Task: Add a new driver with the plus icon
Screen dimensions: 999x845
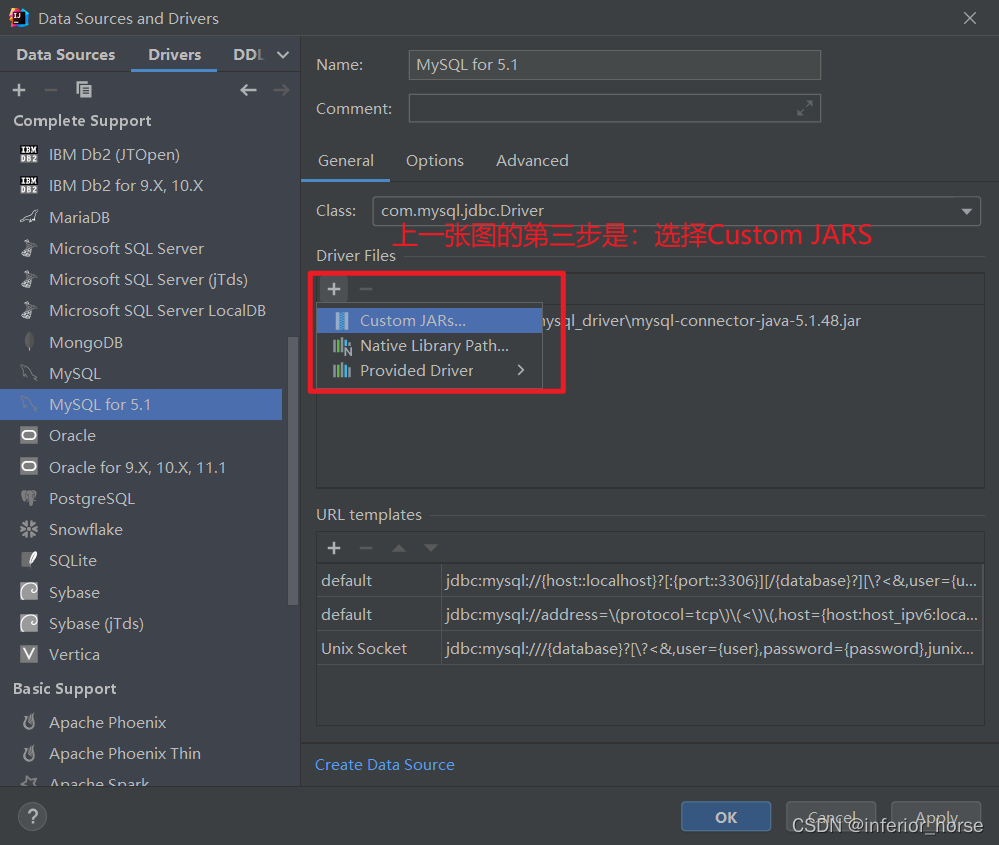Action: (x=18, y=89)
